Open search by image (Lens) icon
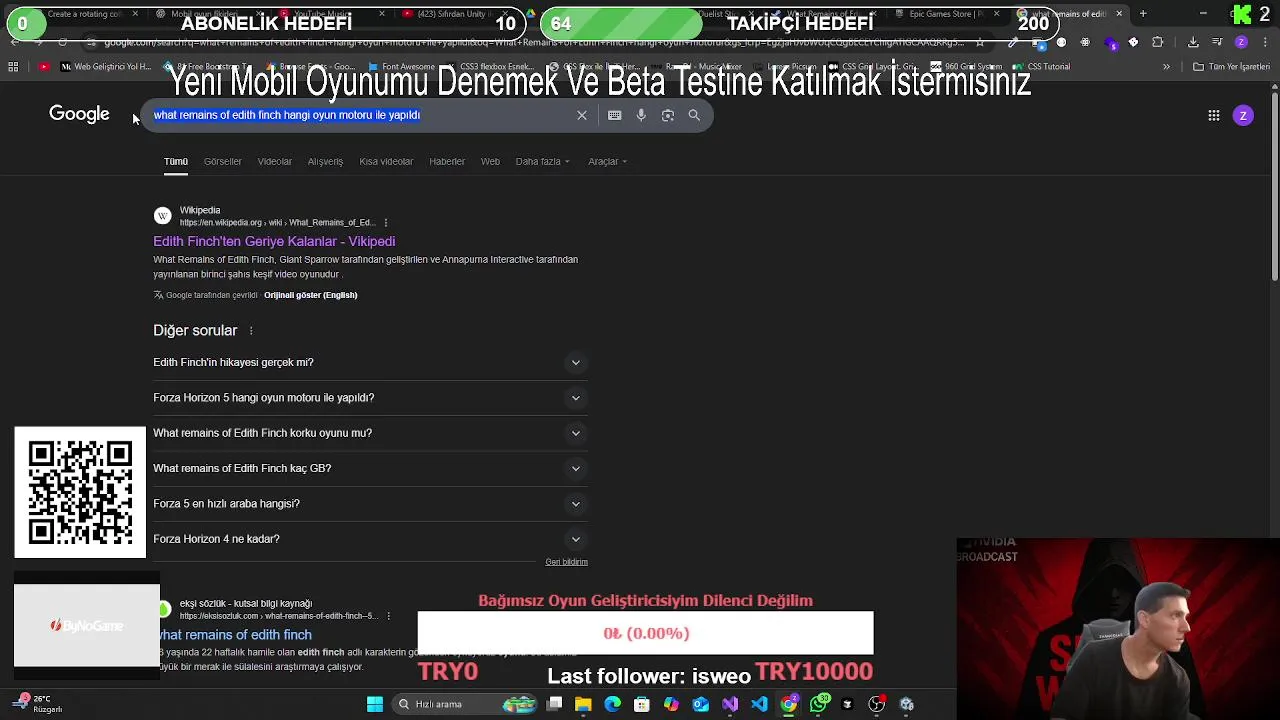The height and width of the screenshot is (720, 1280). click(x=668, y=115)
